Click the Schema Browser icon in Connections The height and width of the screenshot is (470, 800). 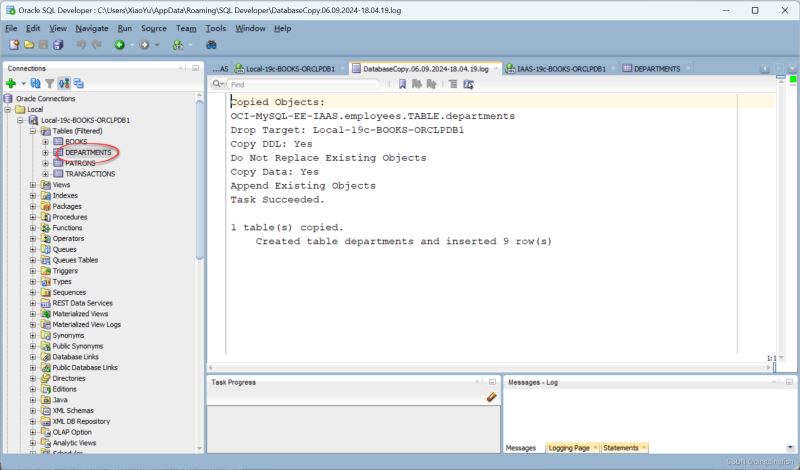tap(64, 83)
